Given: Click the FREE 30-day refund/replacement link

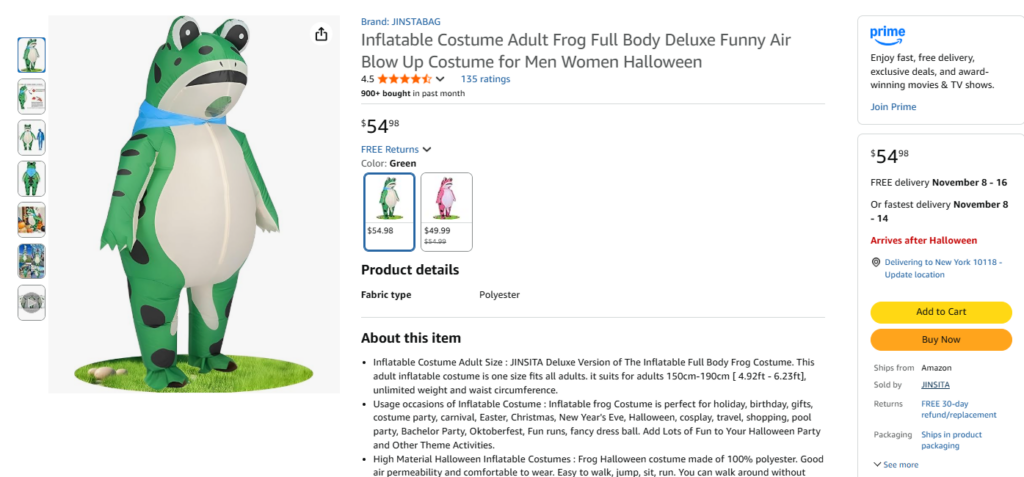Looking at the screenshot, I should [x=958, y=408].
